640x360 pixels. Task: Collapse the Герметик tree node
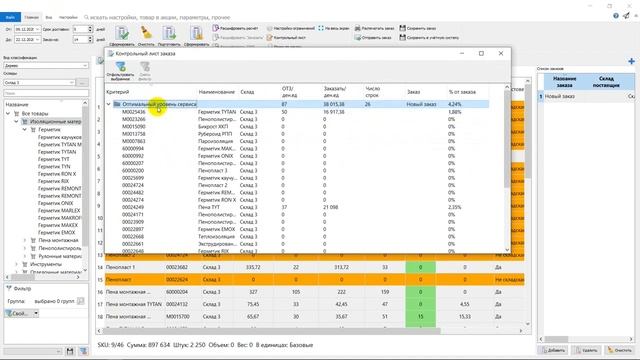click(x=24, y=129)
